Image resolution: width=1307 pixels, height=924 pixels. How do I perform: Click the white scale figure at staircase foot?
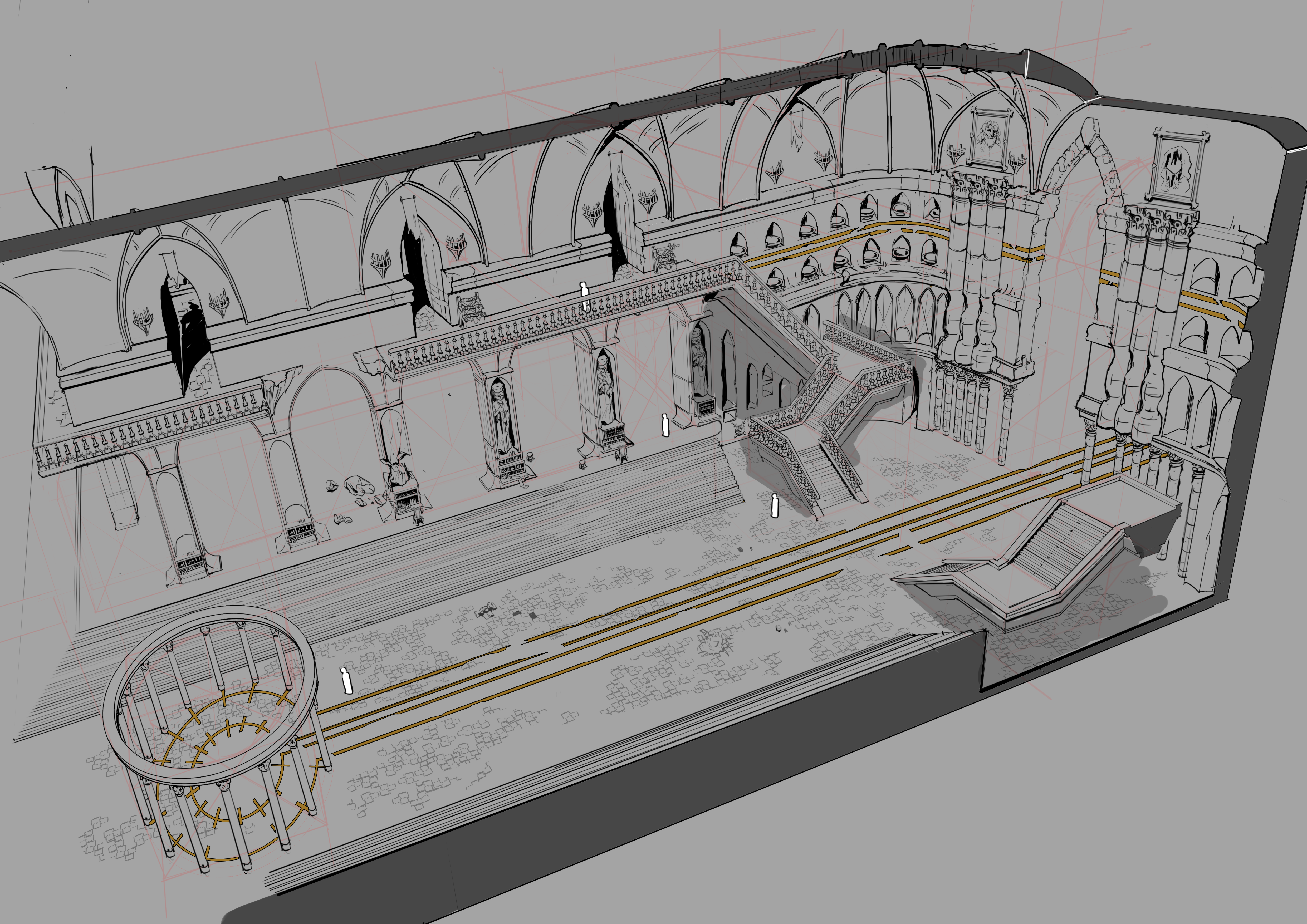coord(774,505)
